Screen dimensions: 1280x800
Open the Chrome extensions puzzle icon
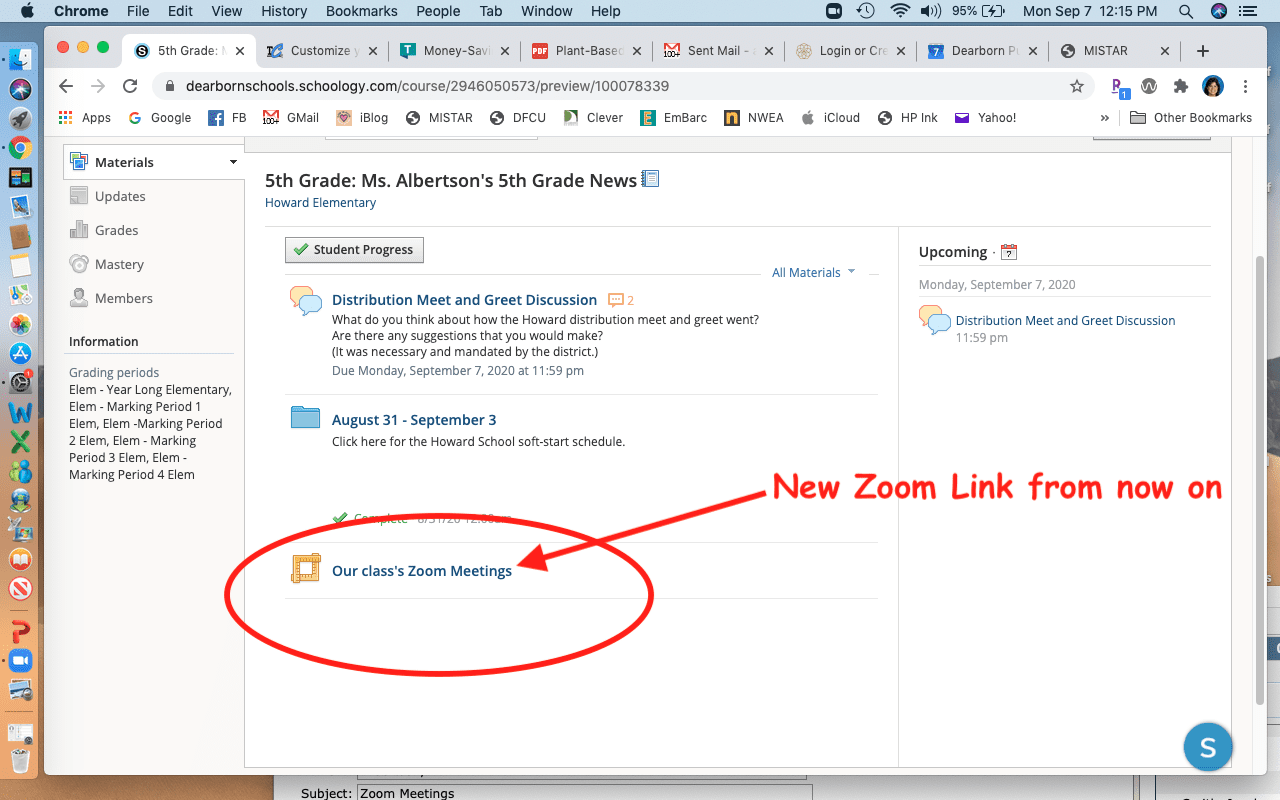(1181, 86)
